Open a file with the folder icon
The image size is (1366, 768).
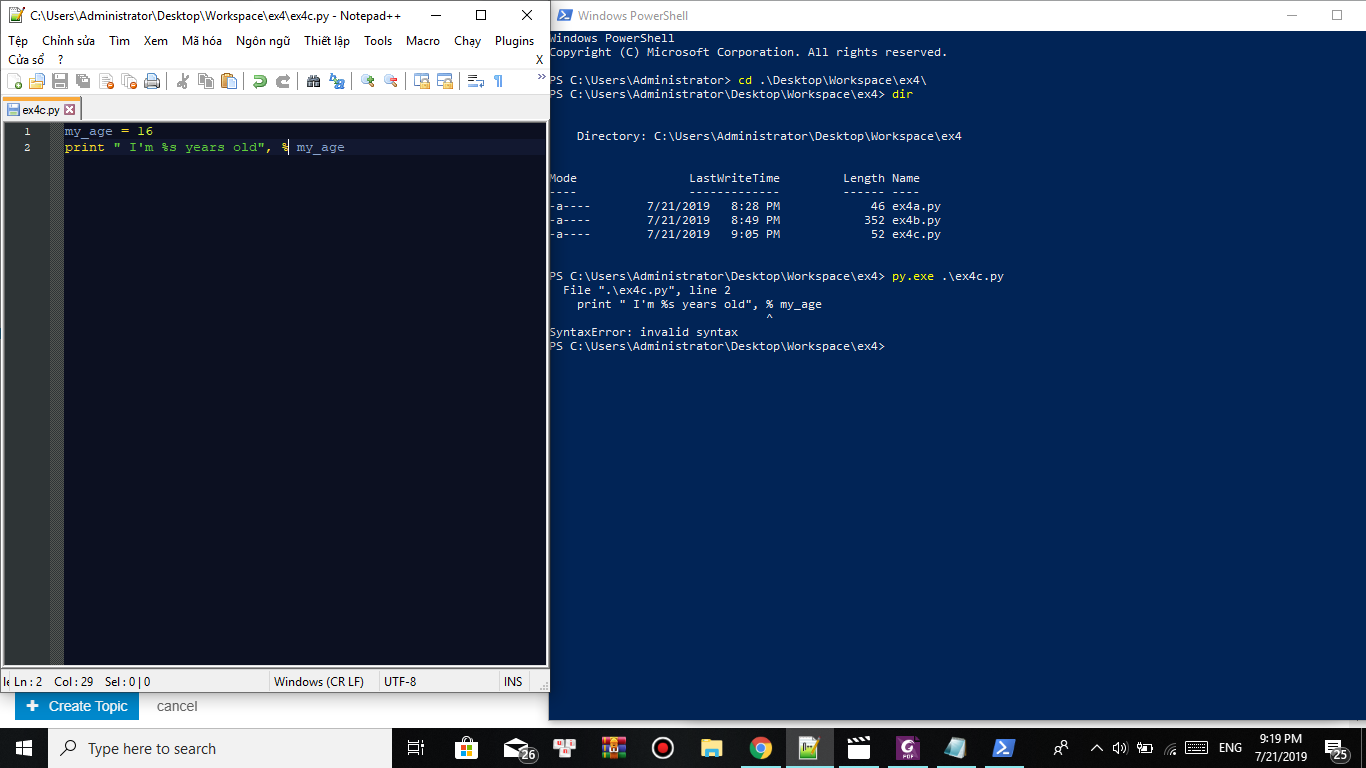[x=37, y=82]
